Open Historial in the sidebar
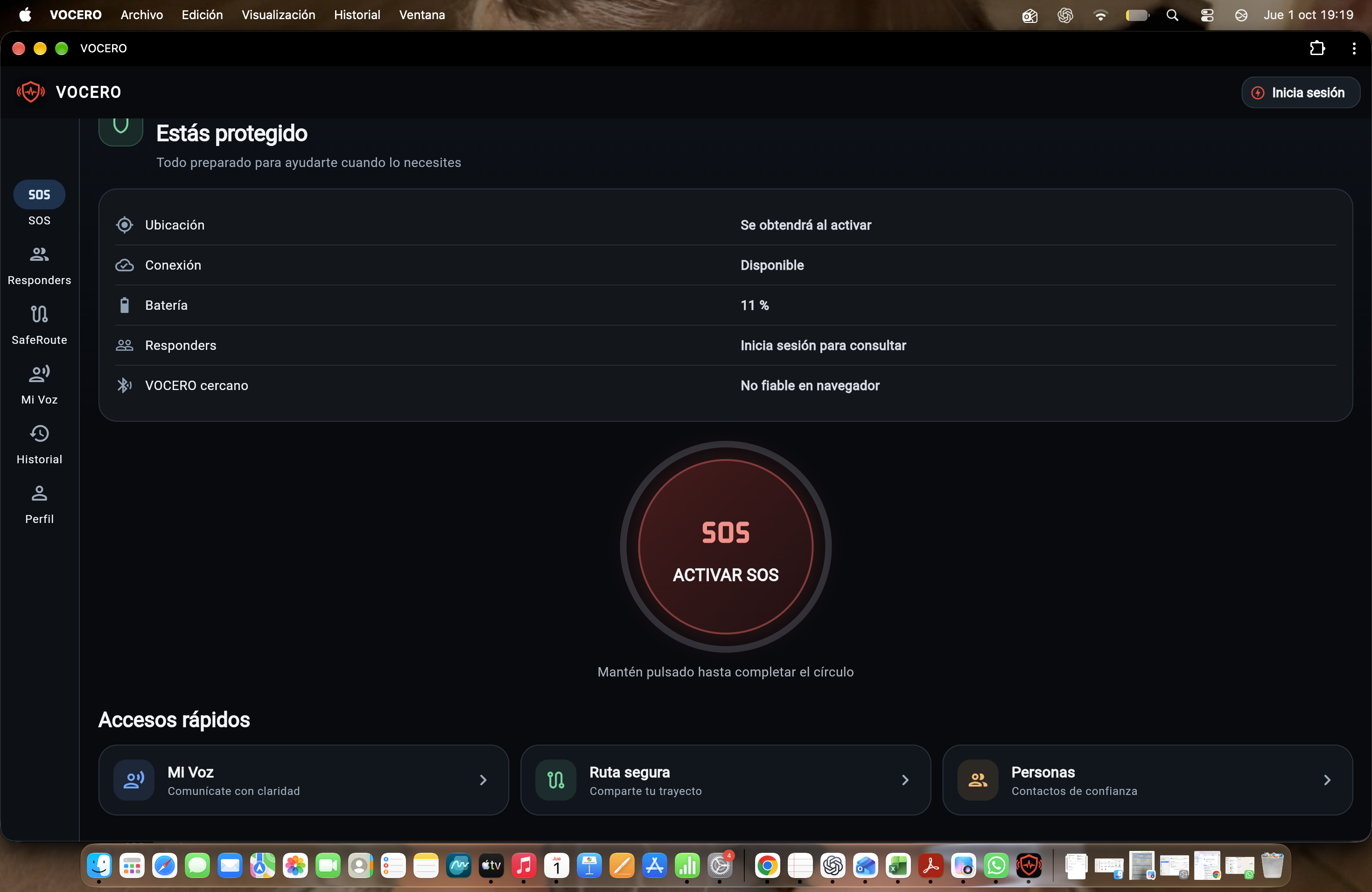This screenshot has width=1372, height=892. 39,445
